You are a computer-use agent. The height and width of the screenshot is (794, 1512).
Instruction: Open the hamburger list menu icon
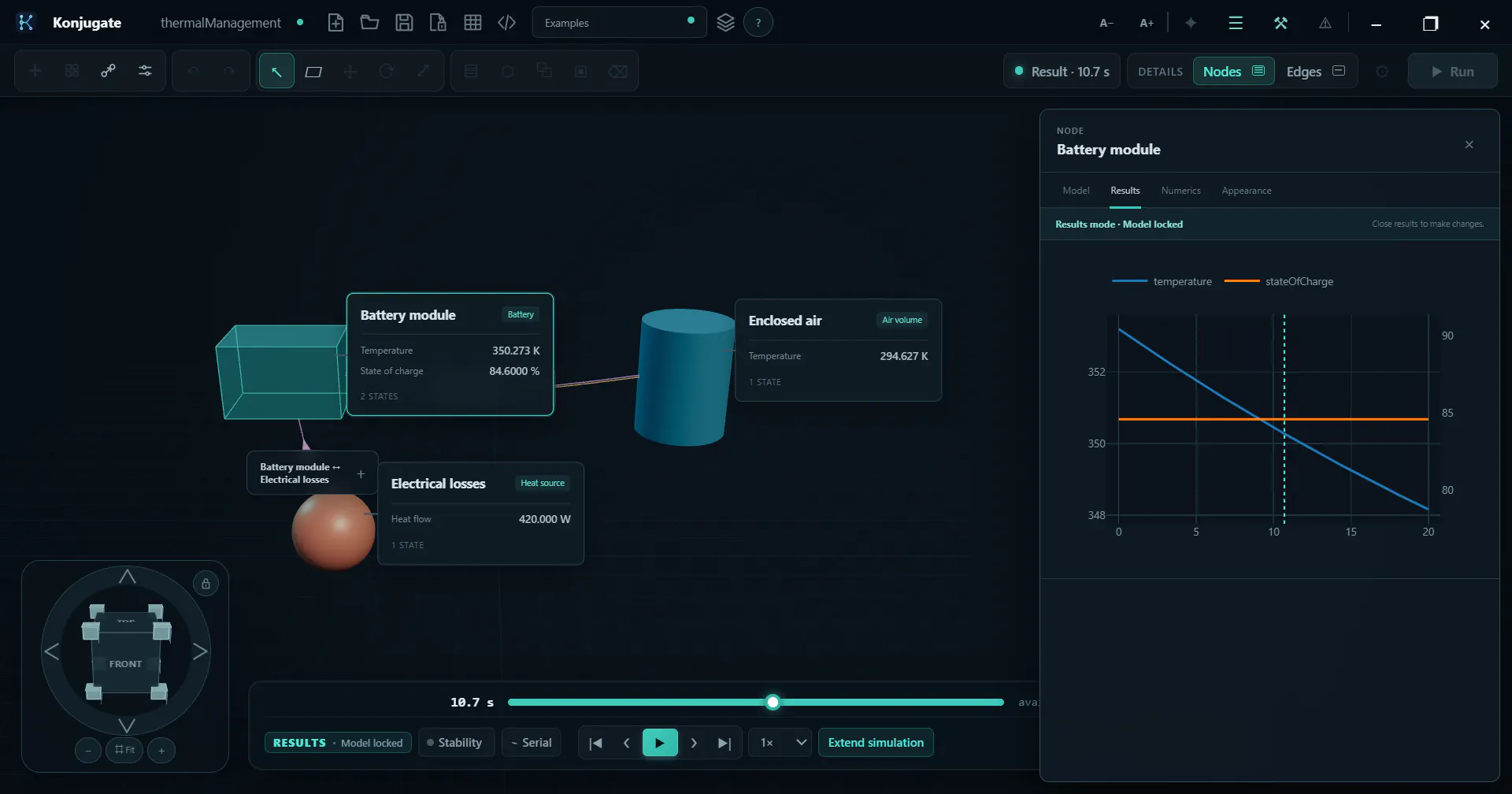click(x=1236, y=24)
